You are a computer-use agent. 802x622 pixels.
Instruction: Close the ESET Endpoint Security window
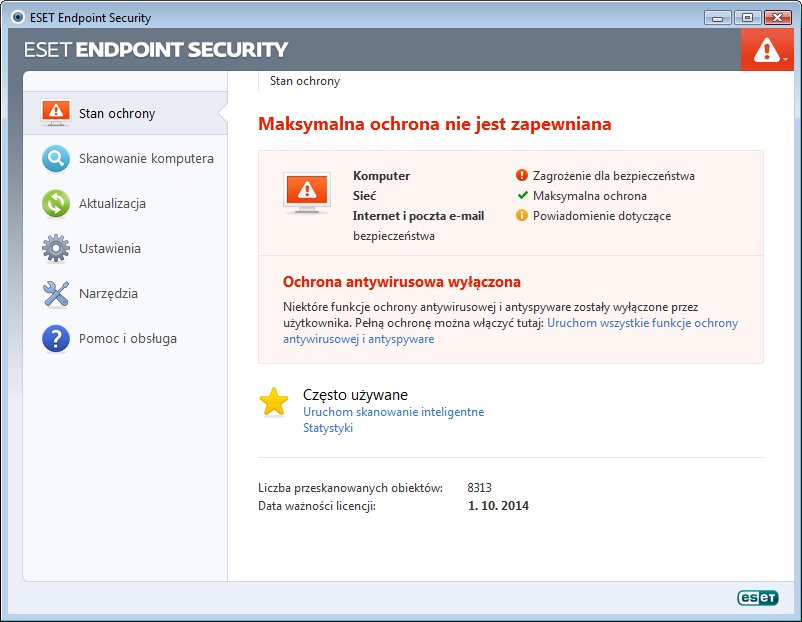(x=777, y=18)
